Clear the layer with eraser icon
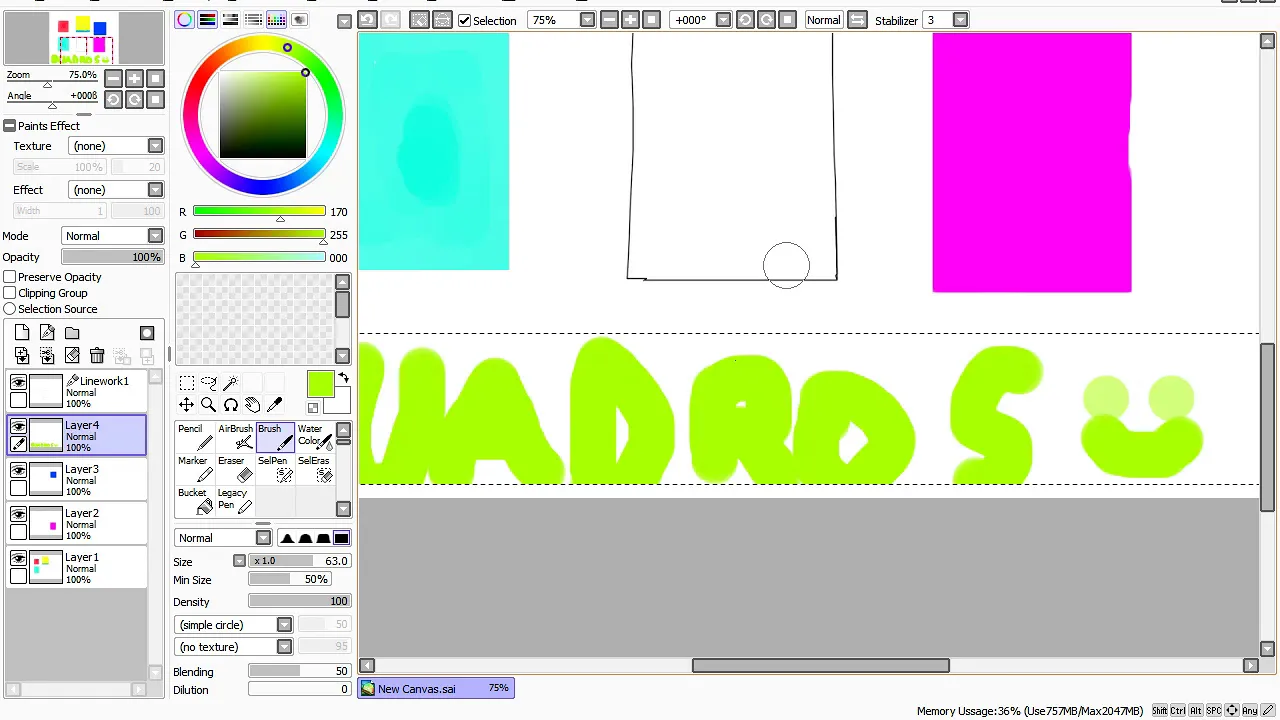The width and height of the screenshot is (1280, 720). 72,355
